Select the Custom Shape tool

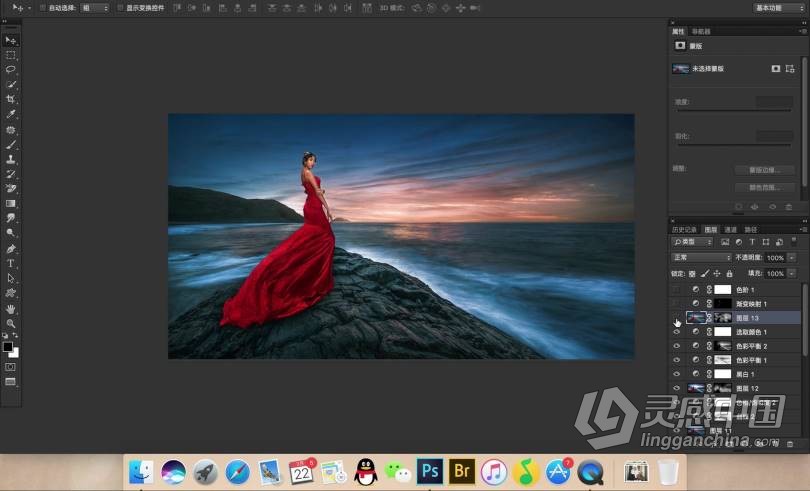10,293
